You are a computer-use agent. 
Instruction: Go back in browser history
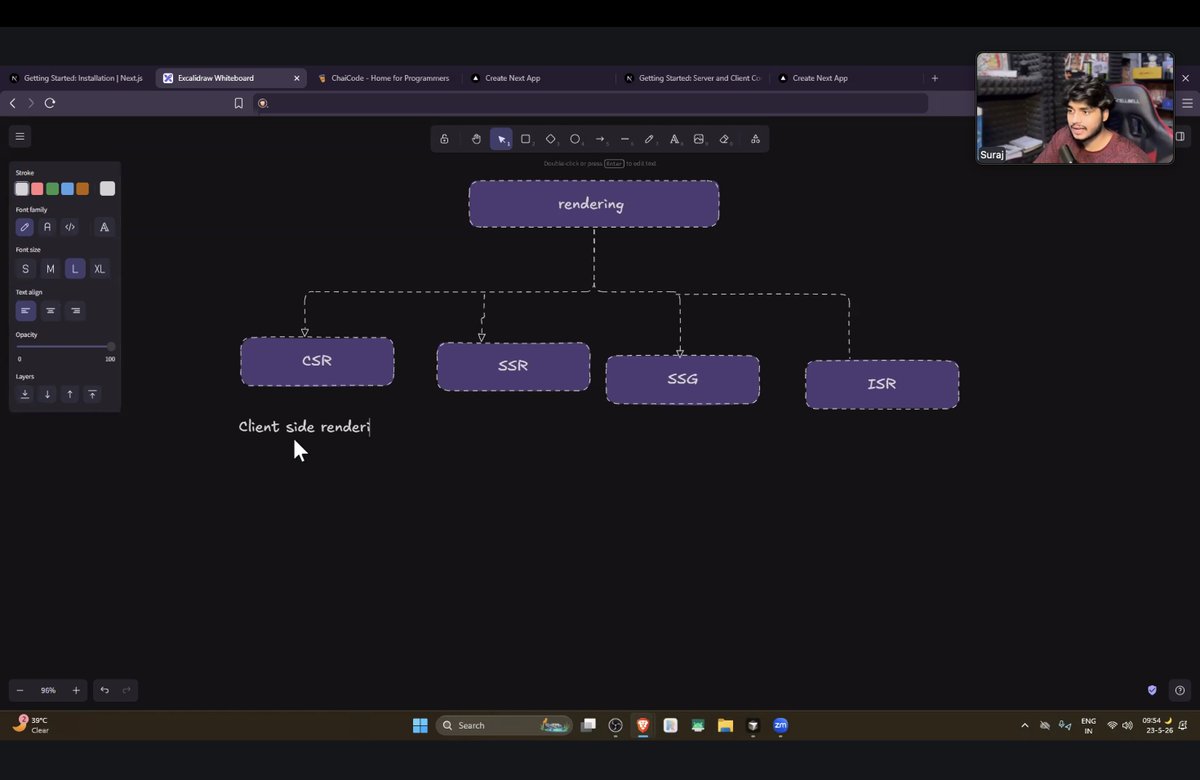pos(13,103)
